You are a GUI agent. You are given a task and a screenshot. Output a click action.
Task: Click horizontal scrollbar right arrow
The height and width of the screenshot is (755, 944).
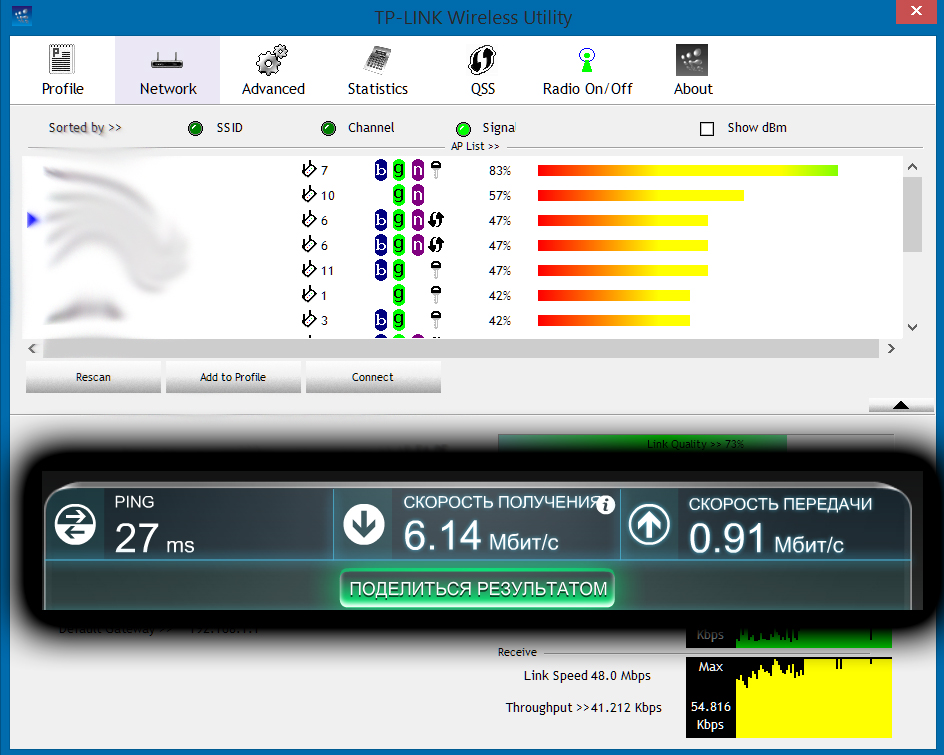pyautogui.click(x=891, y=348)
